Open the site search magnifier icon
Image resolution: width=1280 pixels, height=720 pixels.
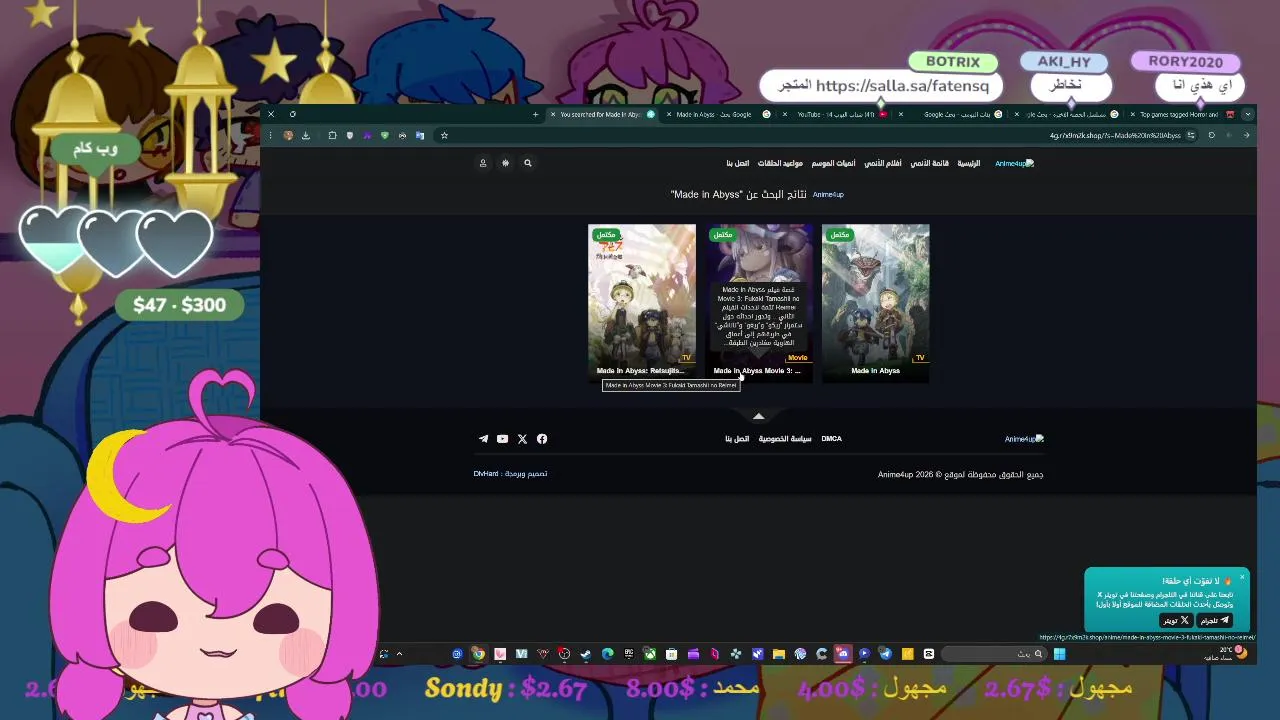528,163
